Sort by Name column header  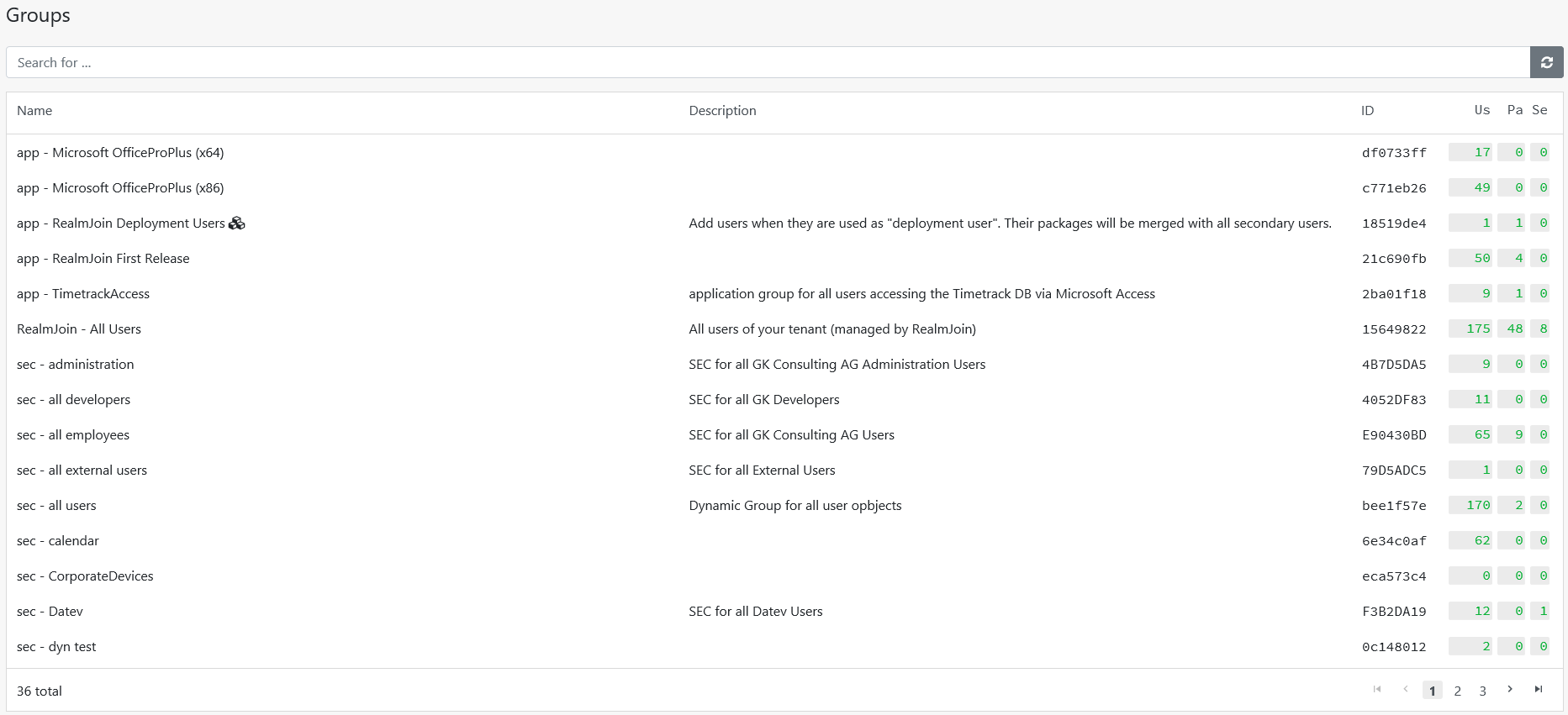[34, 111]
